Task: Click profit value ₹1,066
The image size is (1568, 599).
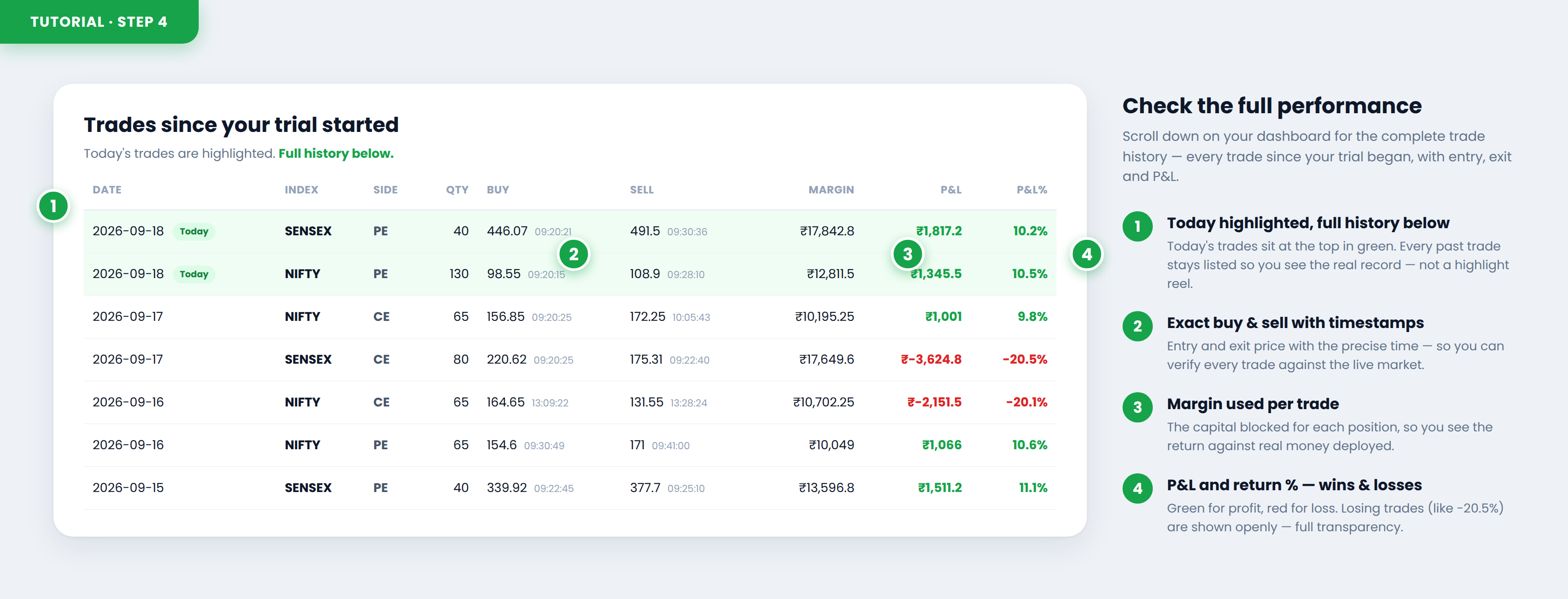Action: 942,445
